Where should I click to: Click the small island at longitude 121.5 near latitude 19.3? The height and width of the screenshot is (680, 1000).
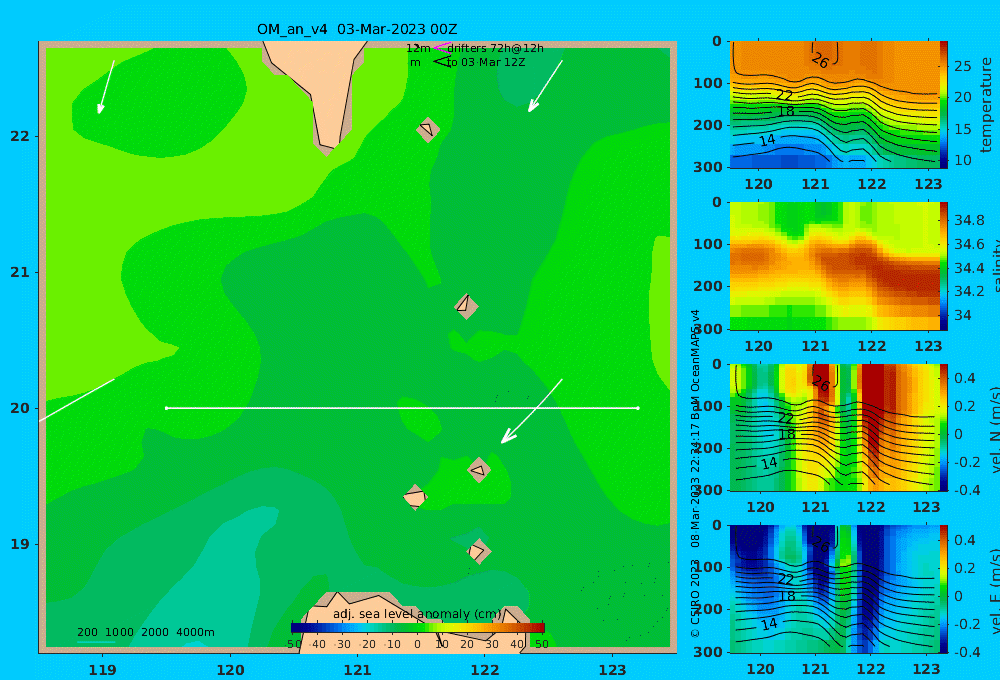(415, 497)
